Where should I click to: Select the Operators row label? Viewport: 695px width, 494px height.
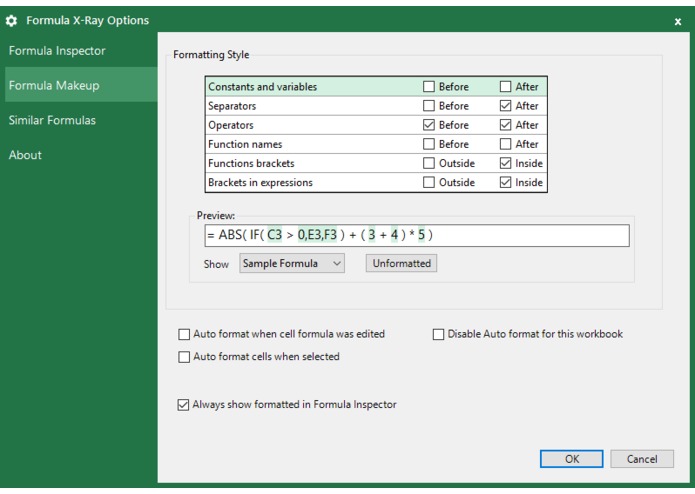point(230,125)
